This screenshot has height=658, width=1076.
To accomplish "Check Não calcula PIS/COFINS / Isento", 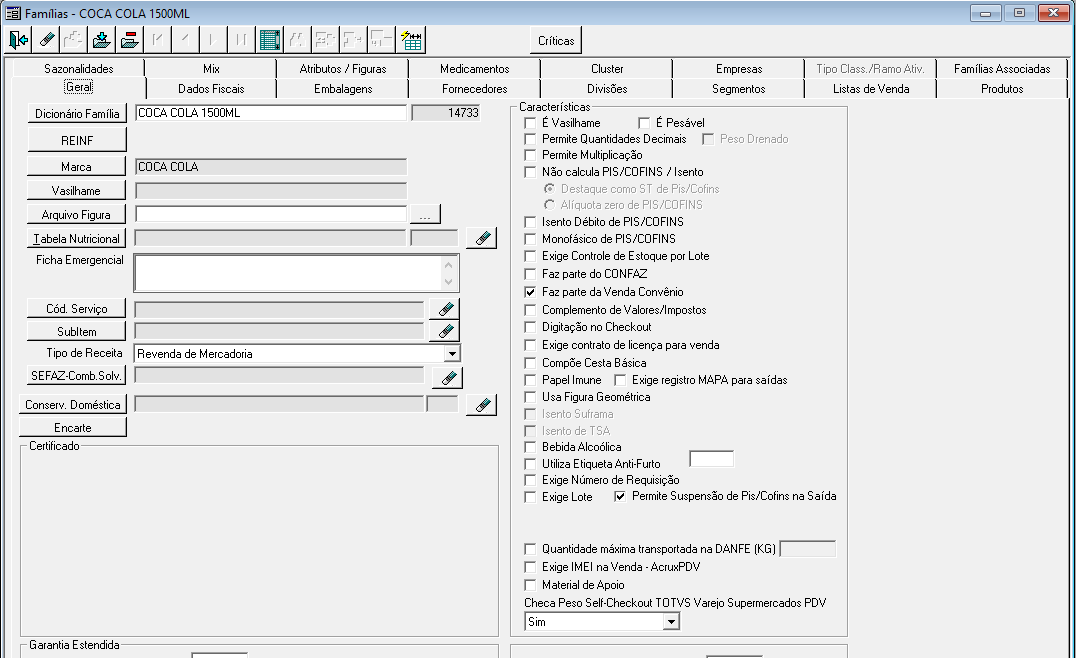I will click(530, 172).
